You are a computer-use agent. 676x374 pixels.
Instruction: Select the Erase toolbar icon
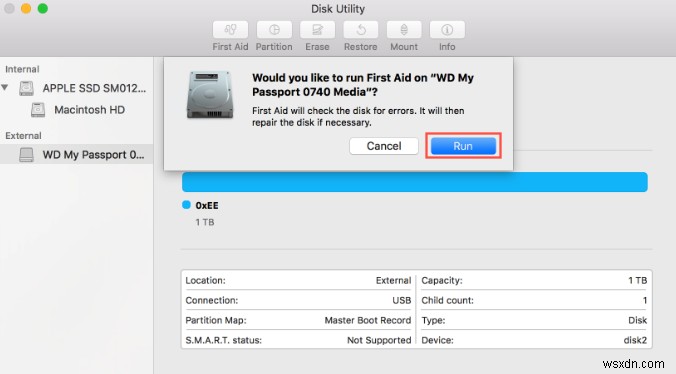point(317,30)
